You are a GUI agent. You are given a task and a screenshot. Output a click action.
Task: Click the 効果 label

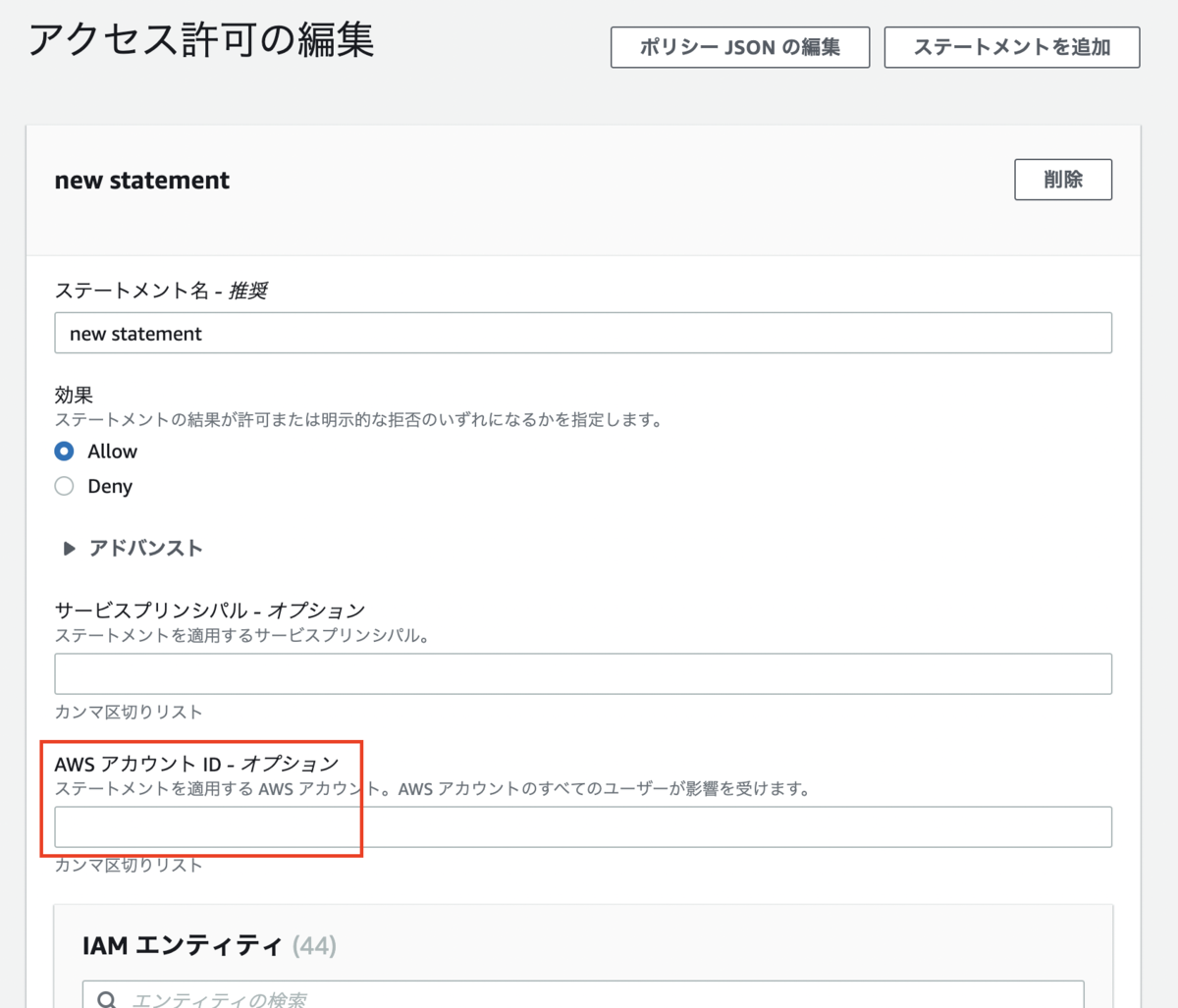coord(74,396)
